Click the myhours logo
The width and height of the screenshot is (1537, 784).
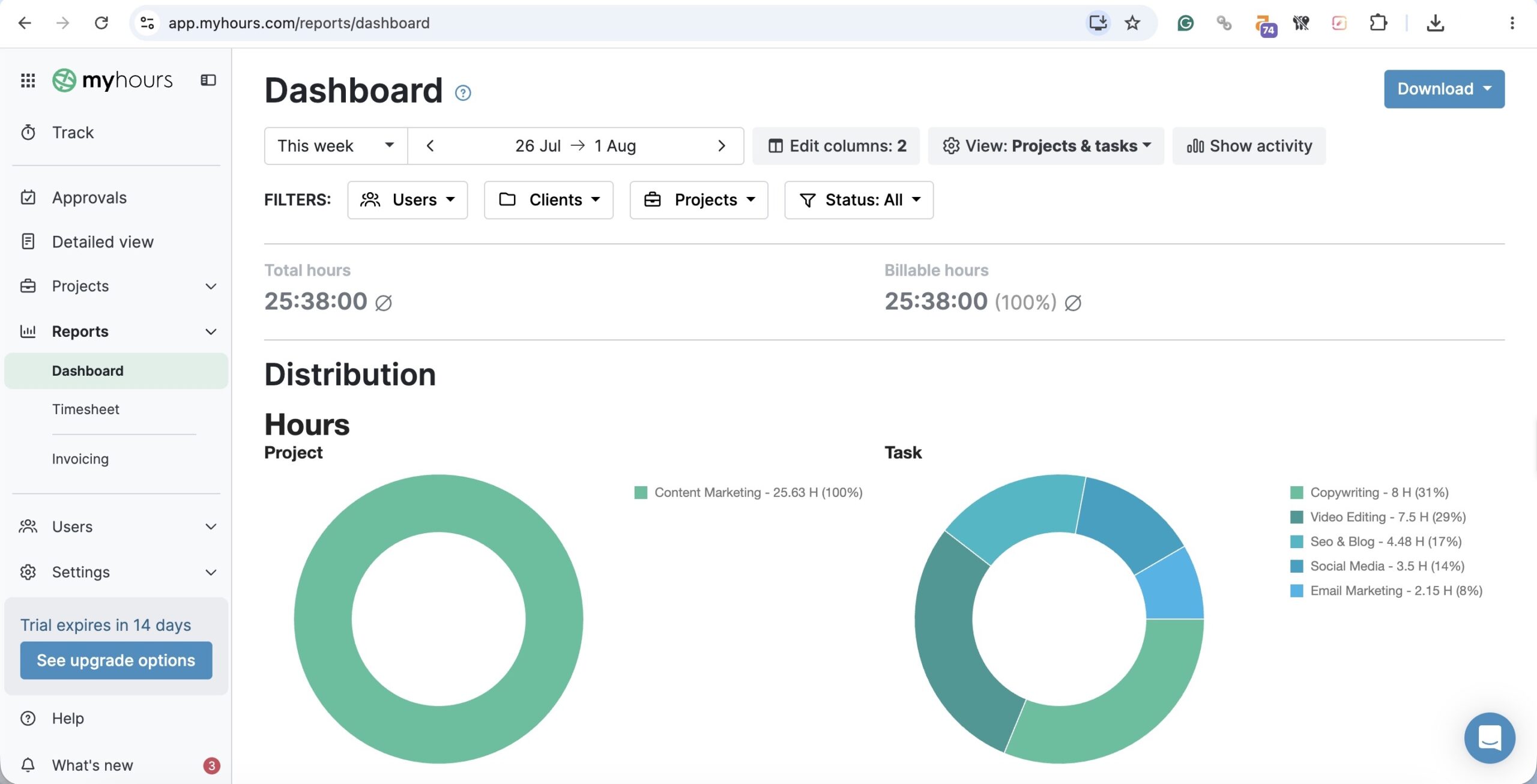[x=112, y=80]
